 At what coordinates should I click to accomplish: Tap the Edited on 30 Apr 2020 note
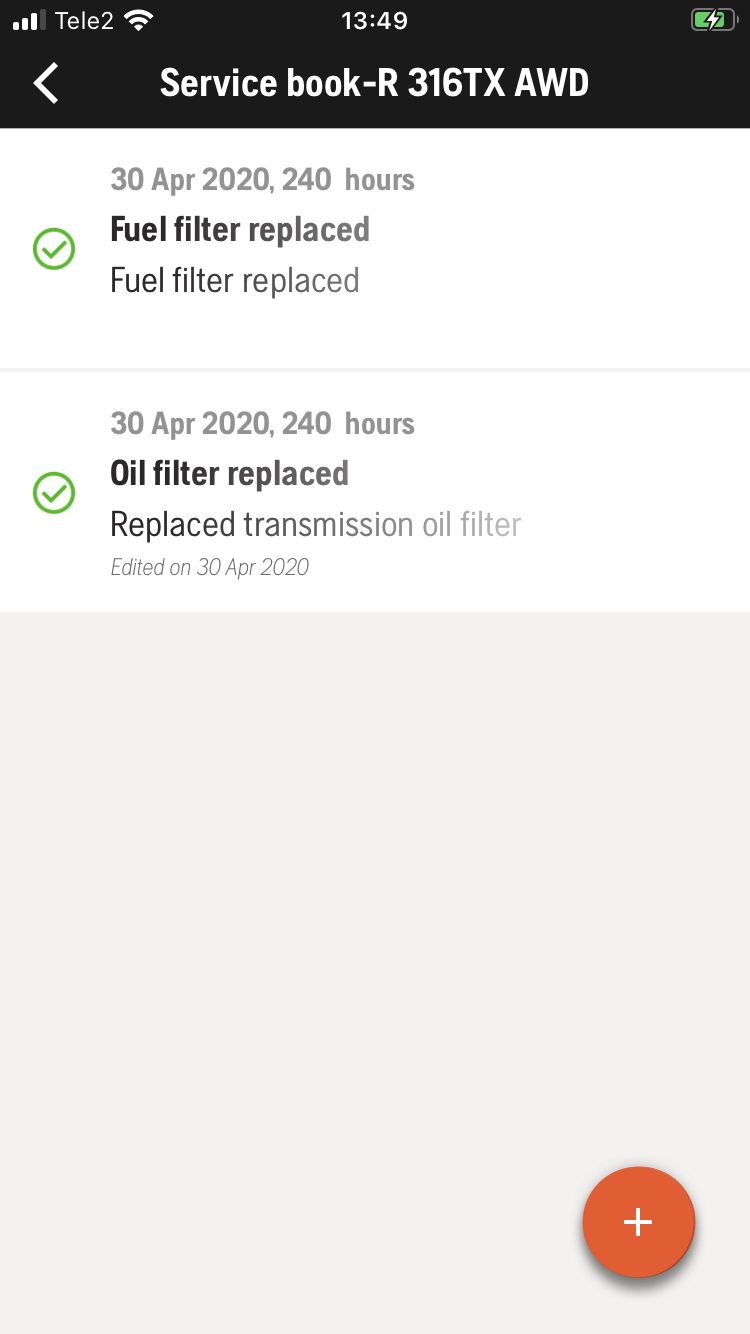209,568
